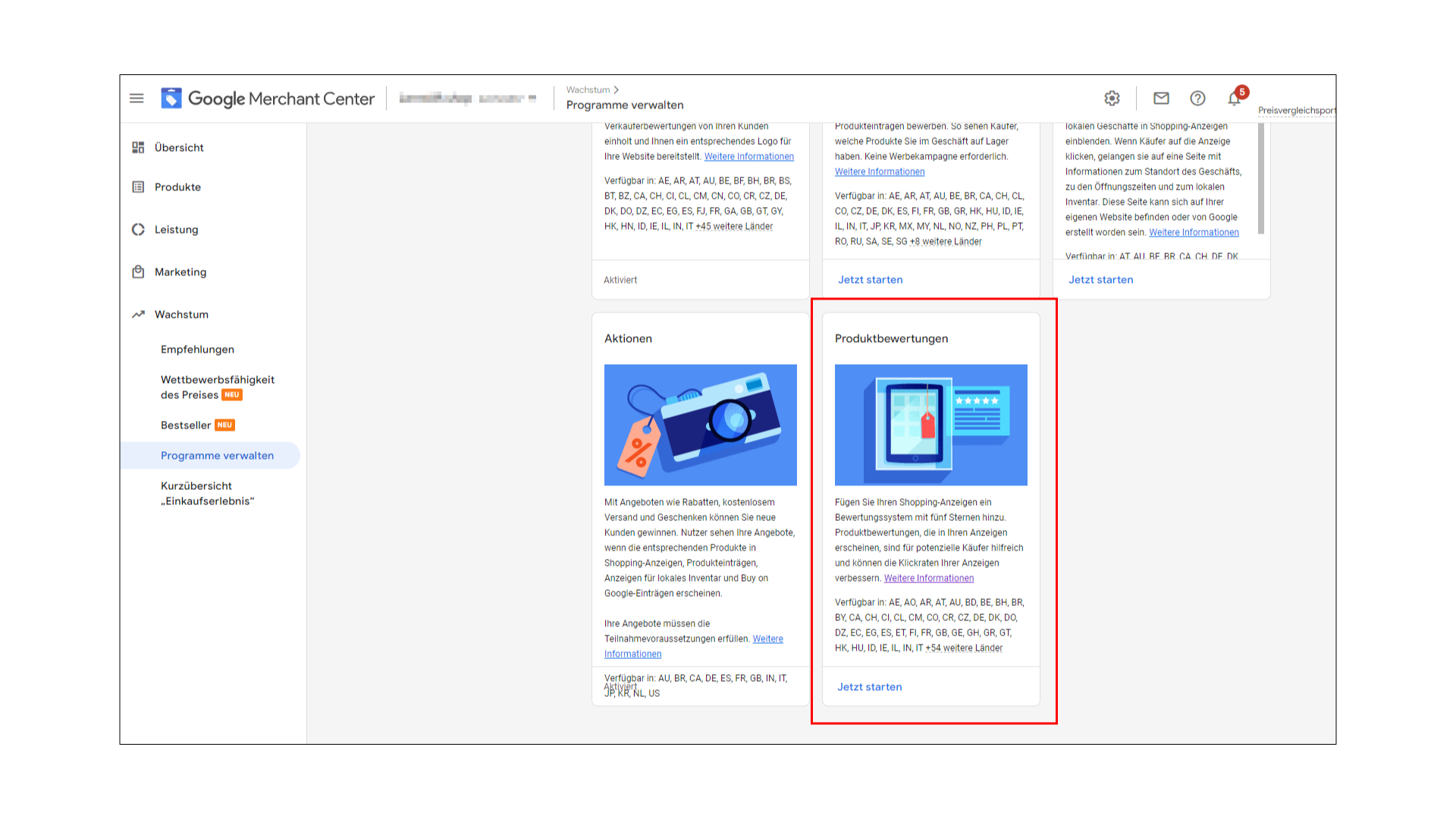
Task: Click the Aktionen camera illustration
Action: pyautogui.click(x=700, y=425)
